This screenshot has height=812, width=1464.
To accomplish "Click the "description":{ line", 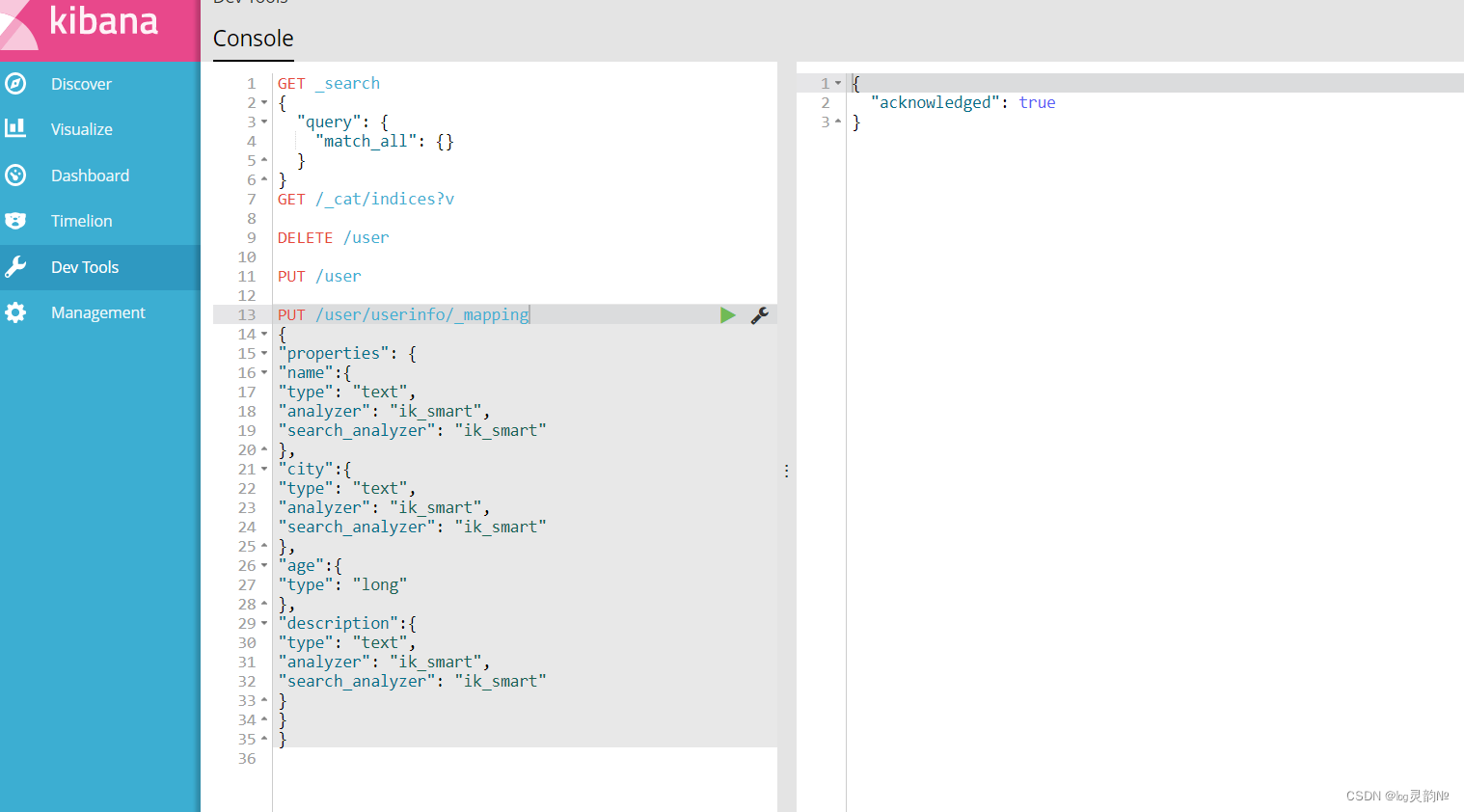I will pos(347,624).
